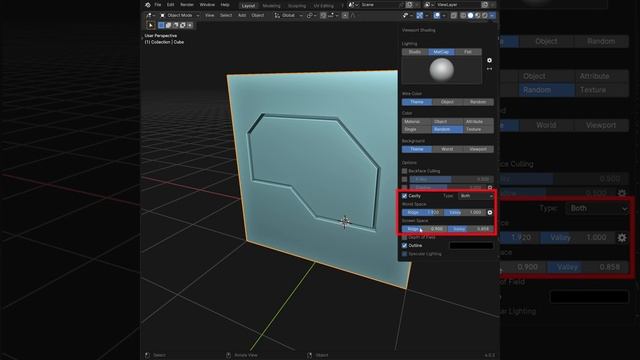Select Studio lighting mode
Screen dimensions: 640x360
coord(415,52)
